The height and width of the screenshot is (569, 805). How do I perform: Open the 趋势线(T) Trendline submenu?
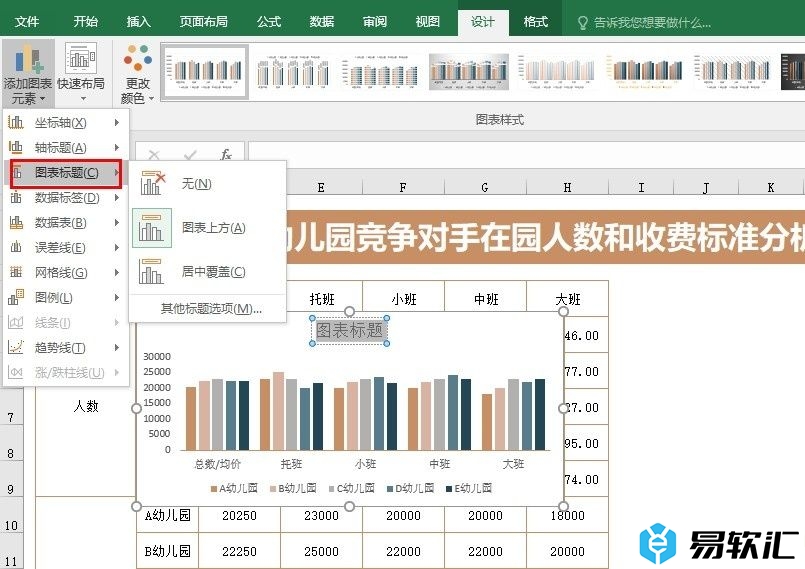point(66,348)
